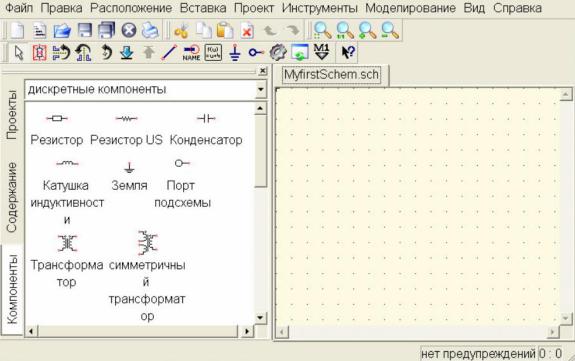The width and height of the screenshot is (575, 361).
Task: Open the Справка menu
Action: (x=517, y=8)
